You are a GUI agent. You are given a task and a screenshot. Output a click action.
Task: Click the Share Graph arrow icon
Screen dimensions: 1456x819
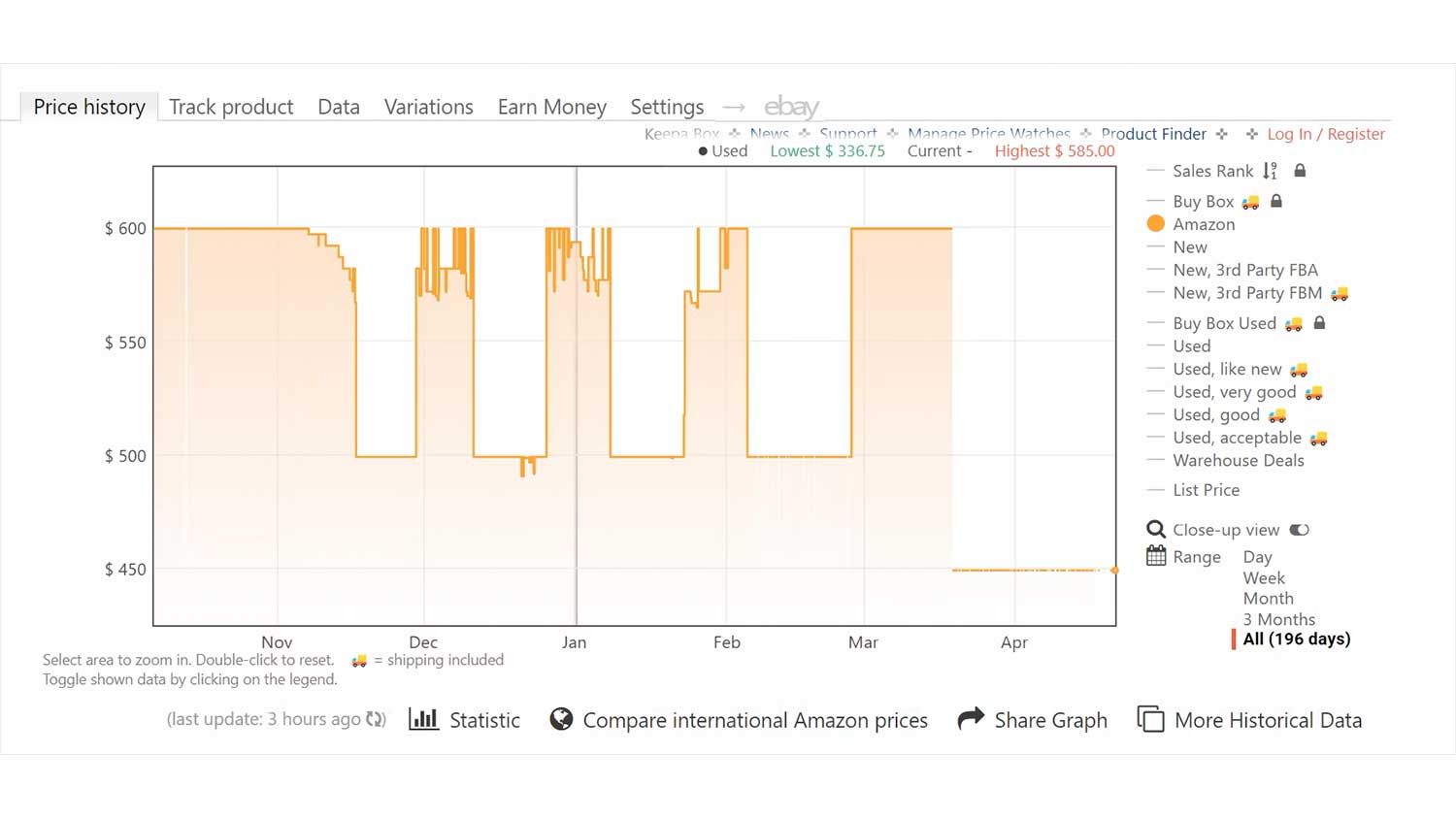pyautogui.click(x=971, y=719)
